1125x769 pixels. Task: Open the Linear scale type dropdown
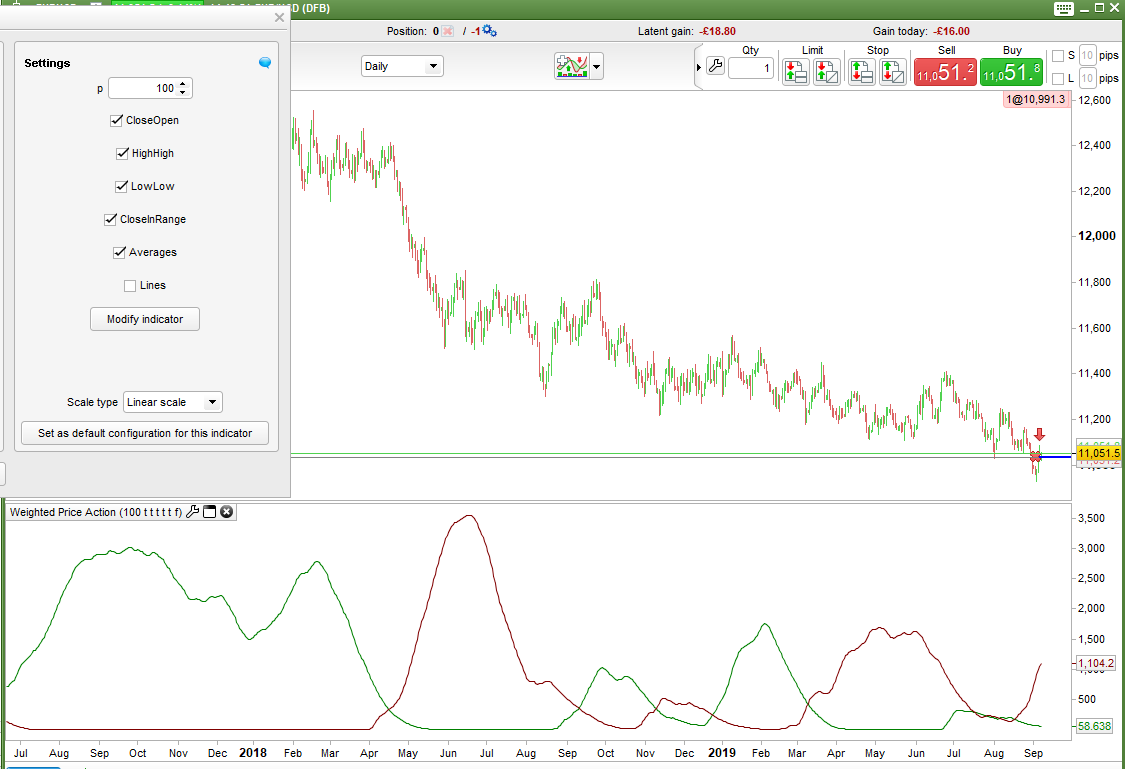(173, 402)
